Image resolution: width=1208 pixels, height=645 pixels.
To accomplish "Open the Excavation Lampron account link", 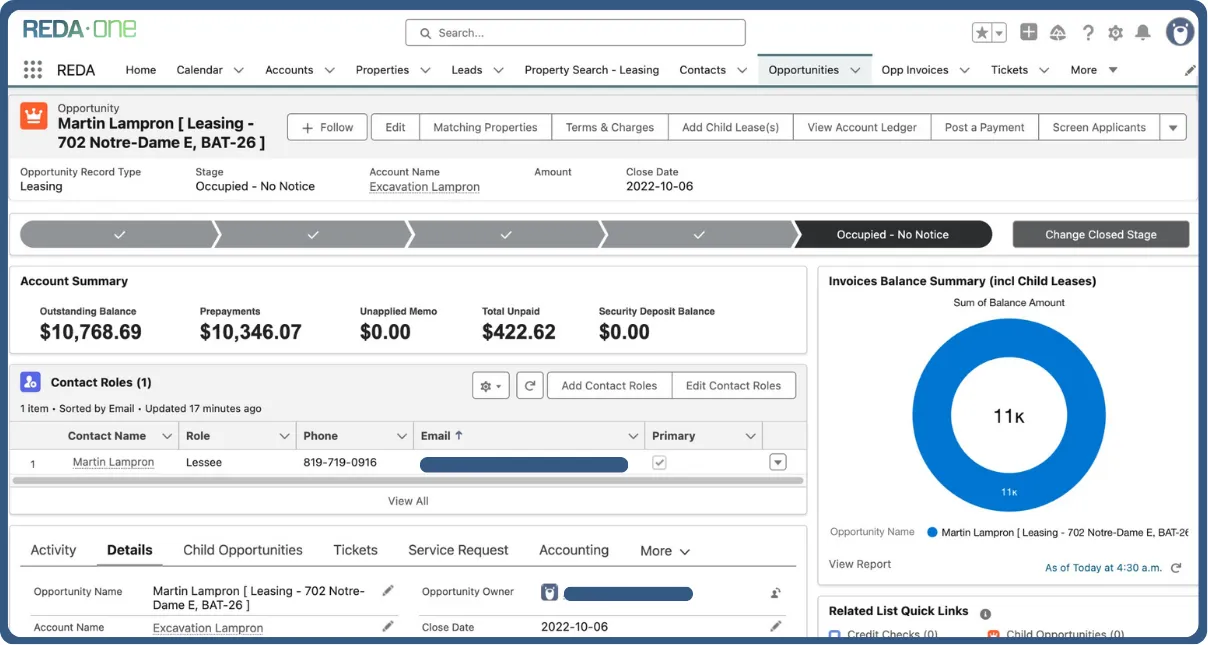I will [x=423, y=186].
